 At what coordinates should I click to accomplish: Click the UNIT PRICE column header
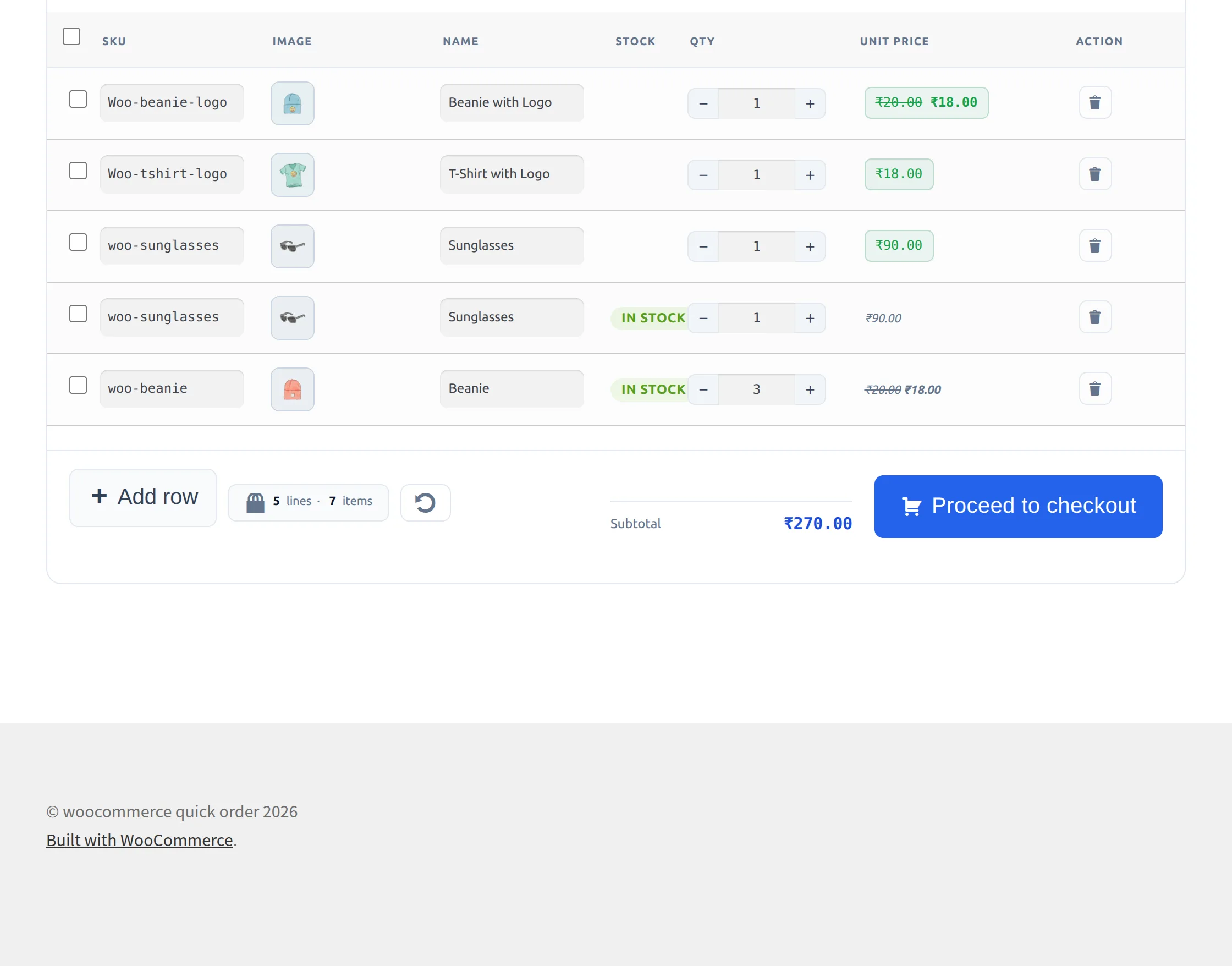[x=894, y=41]
